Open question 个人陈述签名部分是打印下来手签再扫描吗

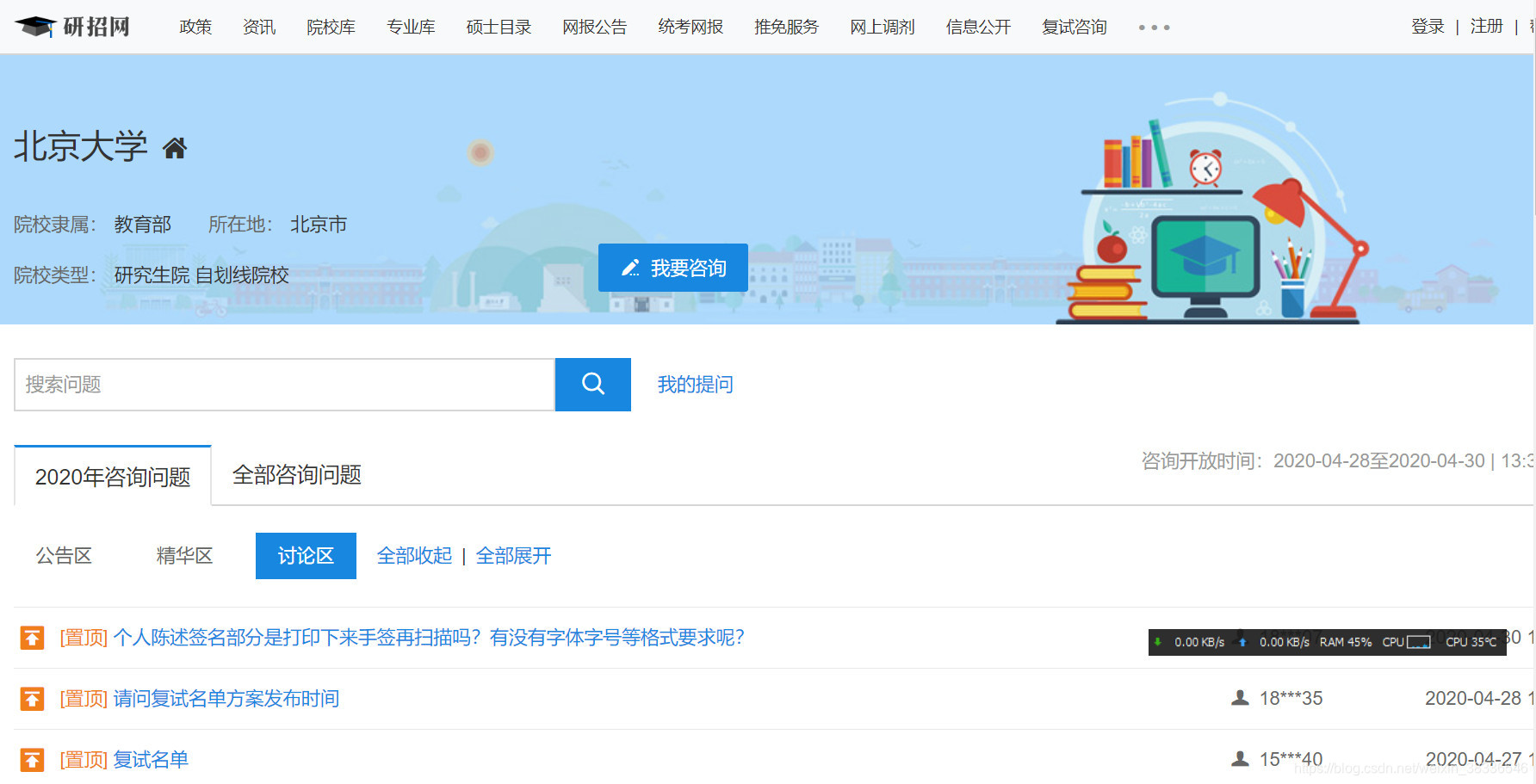pos(429,638)
